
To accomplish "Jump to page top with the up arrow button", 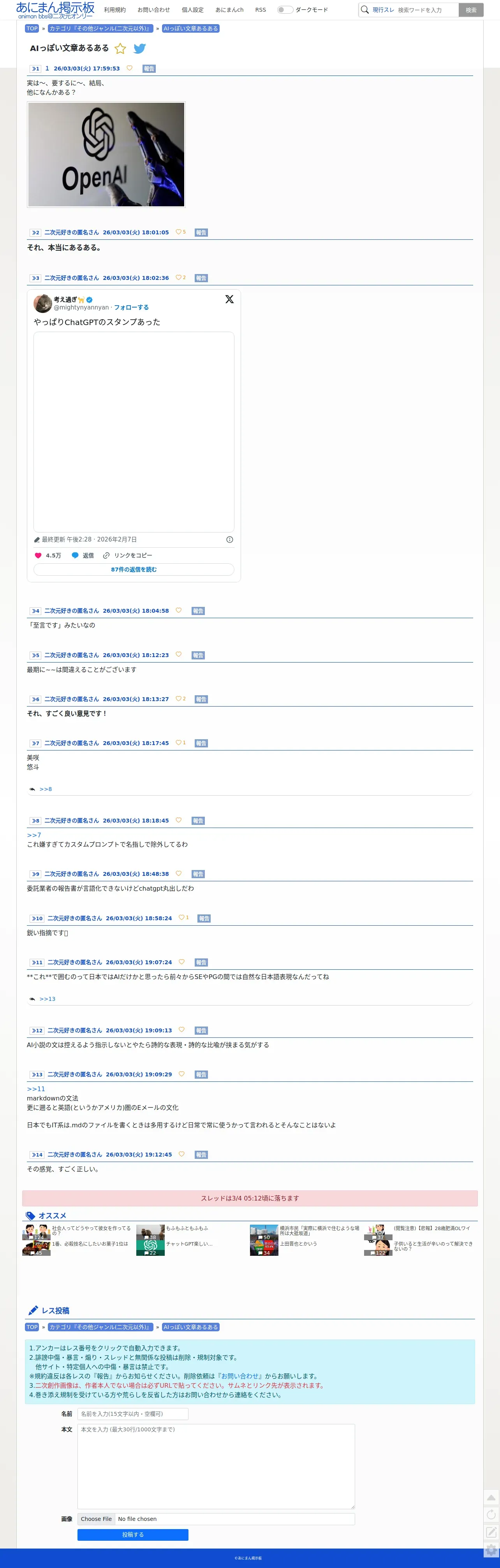I will [x=491, y=1498].
